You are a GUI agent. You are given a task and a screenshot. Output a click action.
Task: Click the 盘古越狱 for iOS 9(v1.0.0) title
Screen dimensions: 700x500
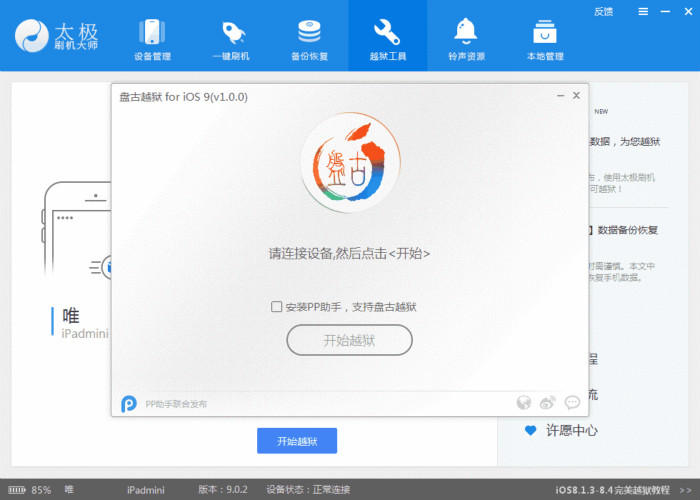coord(183,97)
